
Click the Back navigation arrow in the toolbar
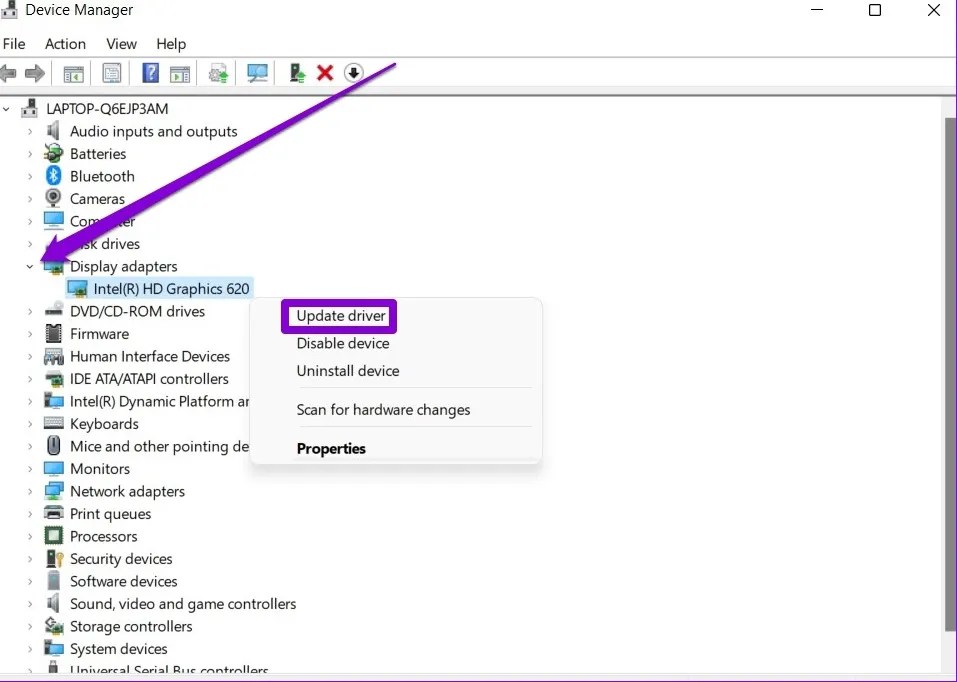[10, 72]
